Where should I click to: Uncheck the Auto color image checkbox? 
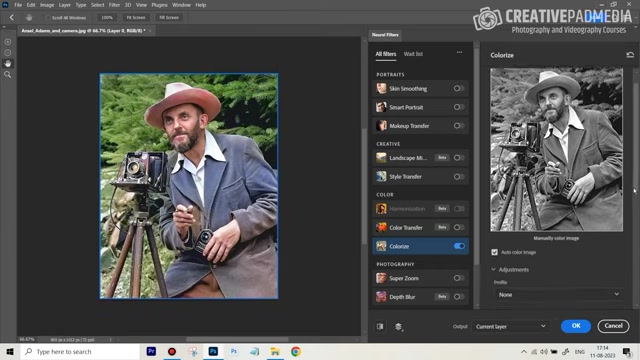click(x=495, y=252)
